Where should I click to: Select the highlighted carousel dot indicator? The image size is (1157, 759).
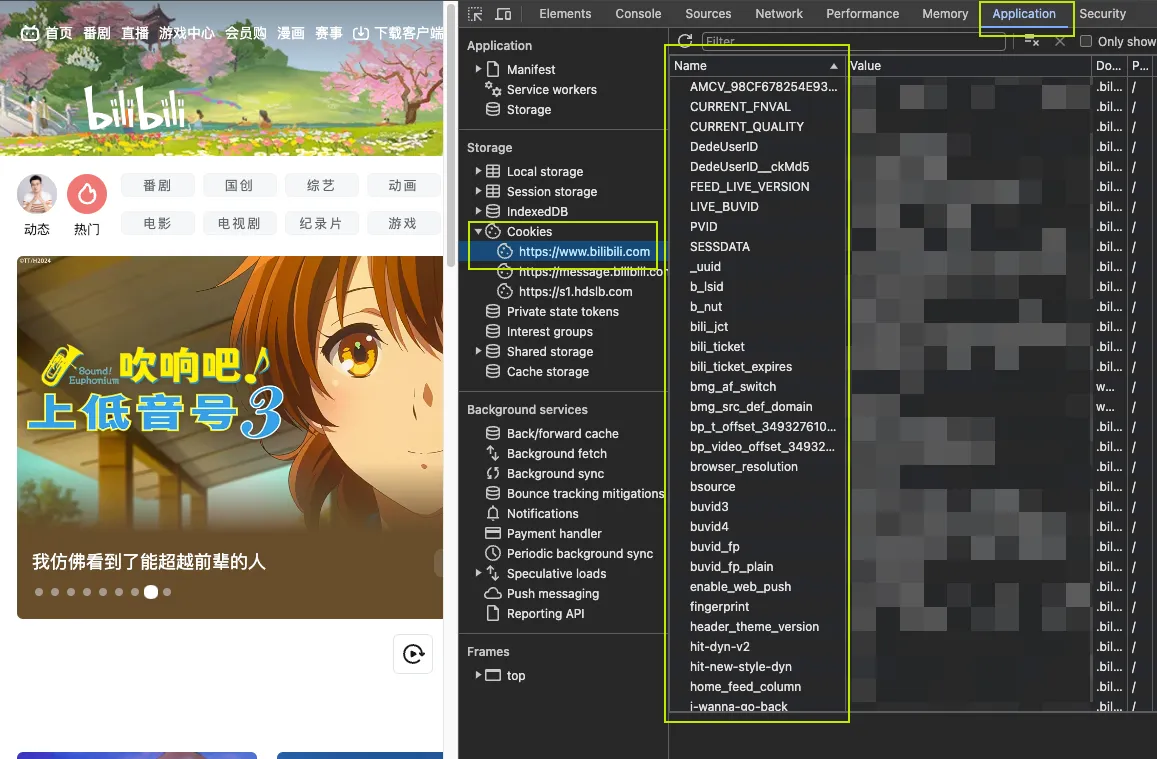pyautogui.click(x=151, y=592)
